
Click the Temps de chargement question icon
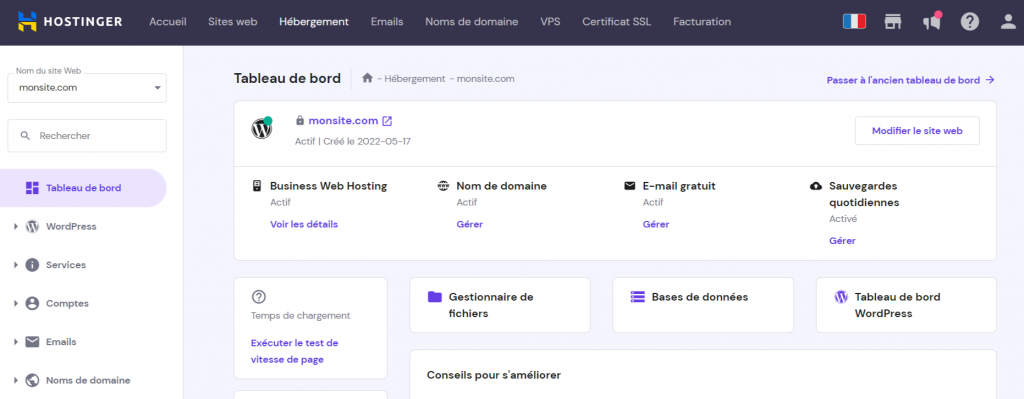[259, 297]
